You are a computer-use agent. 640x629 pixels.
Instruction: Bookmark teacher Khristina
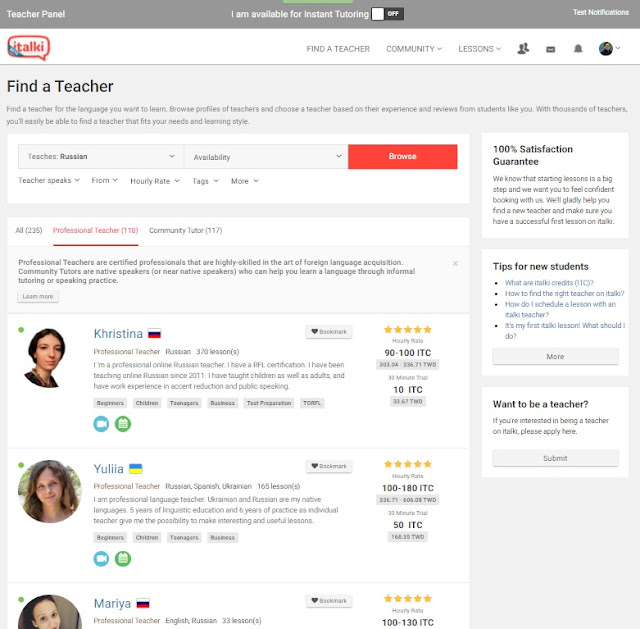tap(329, 331)
